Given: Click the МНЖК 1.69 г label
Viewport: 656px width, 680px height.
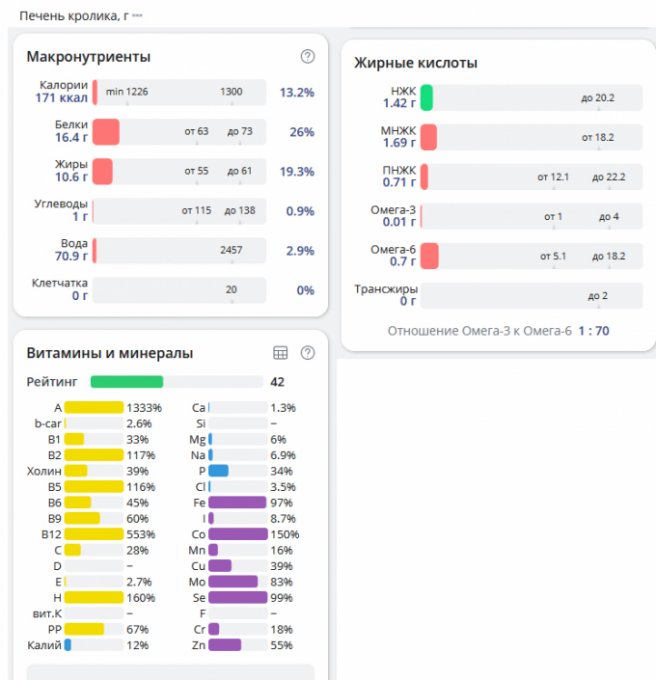Looking at the screenshot, I should (398, 137).
